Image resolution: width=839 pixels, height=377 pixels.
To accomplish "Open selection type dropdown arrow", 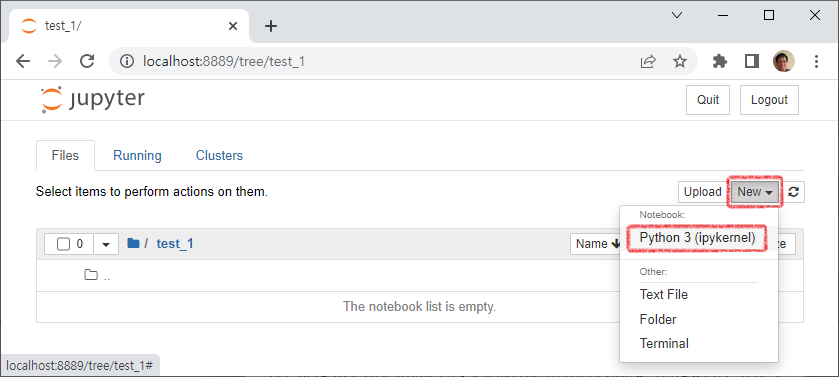I will (106, 244).
